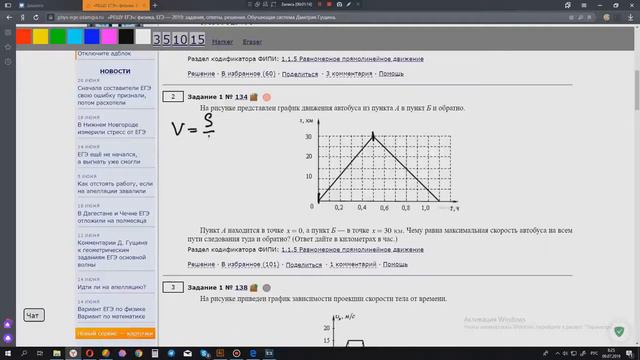Pick the blue marker color
This screenshot has height=360, width=640.
[92, 37]
